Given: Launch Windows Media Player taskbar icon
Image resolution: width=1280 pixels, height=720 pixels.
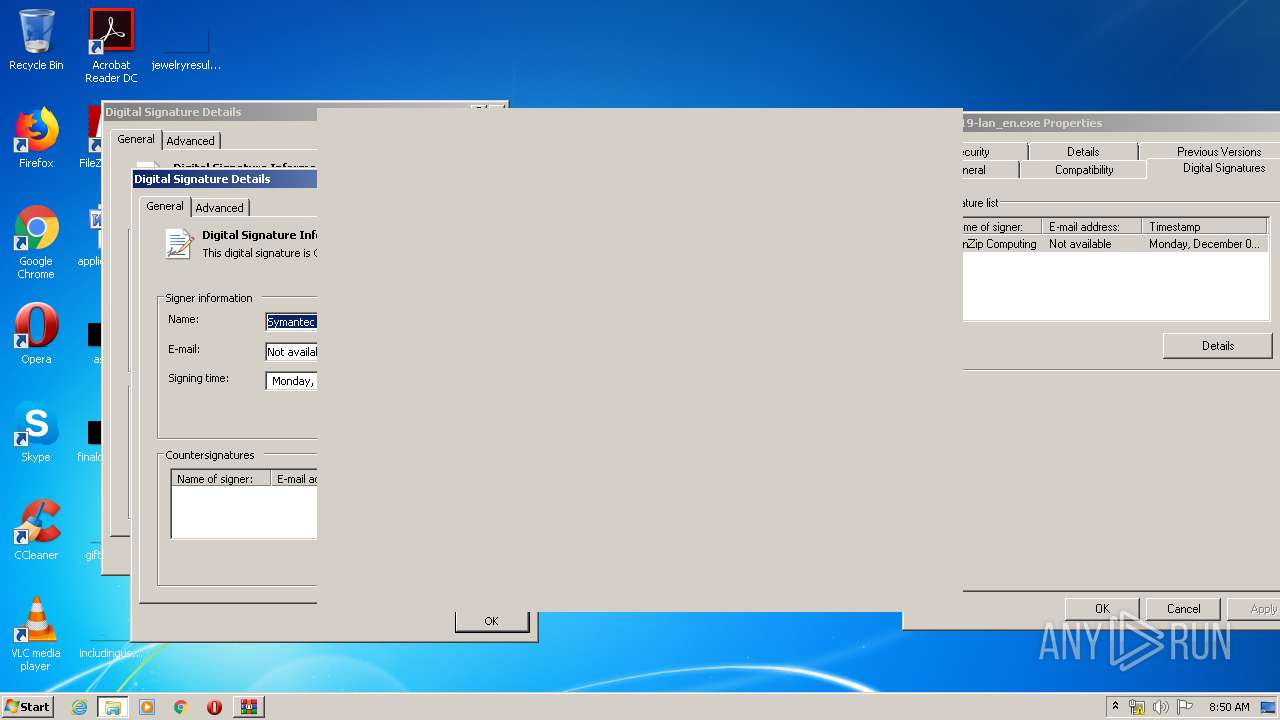Looking at the screenshot, I should [147, 707].
